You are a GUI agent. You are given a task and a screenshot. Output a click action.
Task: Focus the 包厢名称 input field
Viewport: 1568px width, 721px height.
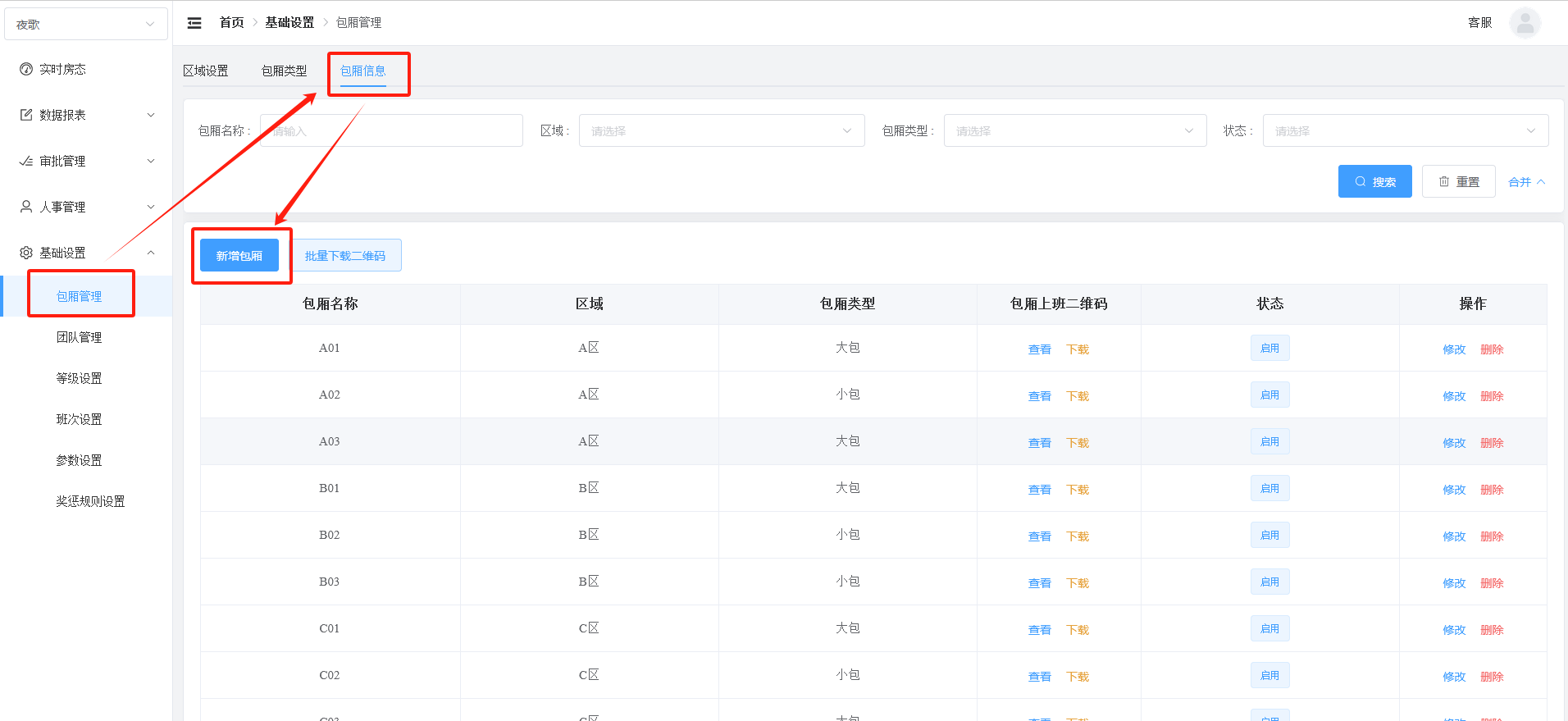(x=391, y=130)
